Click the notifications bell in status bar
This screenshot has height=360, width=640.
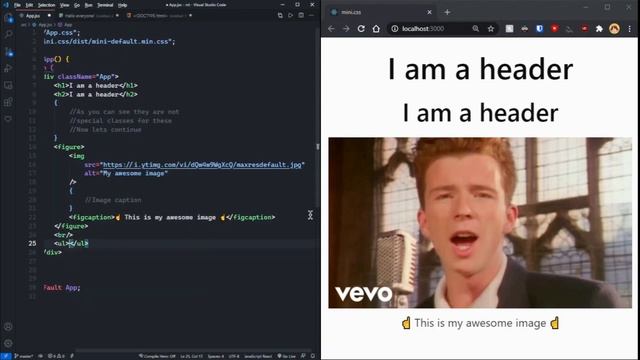[313, 356]
